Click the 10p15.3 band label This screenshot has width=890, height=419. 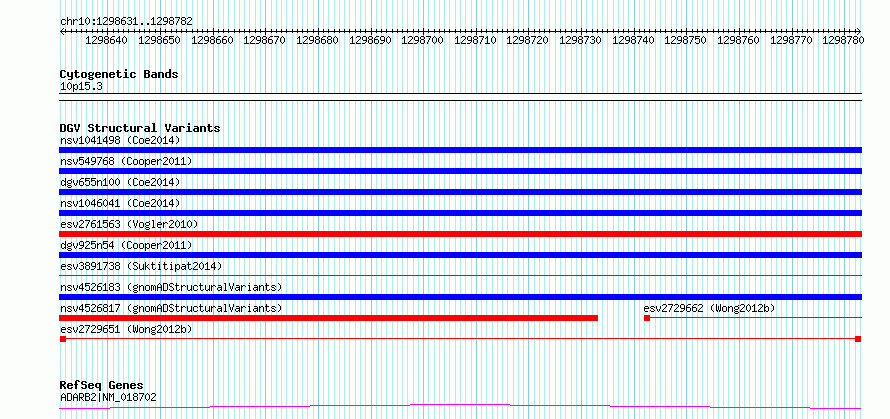pos(81,87)
